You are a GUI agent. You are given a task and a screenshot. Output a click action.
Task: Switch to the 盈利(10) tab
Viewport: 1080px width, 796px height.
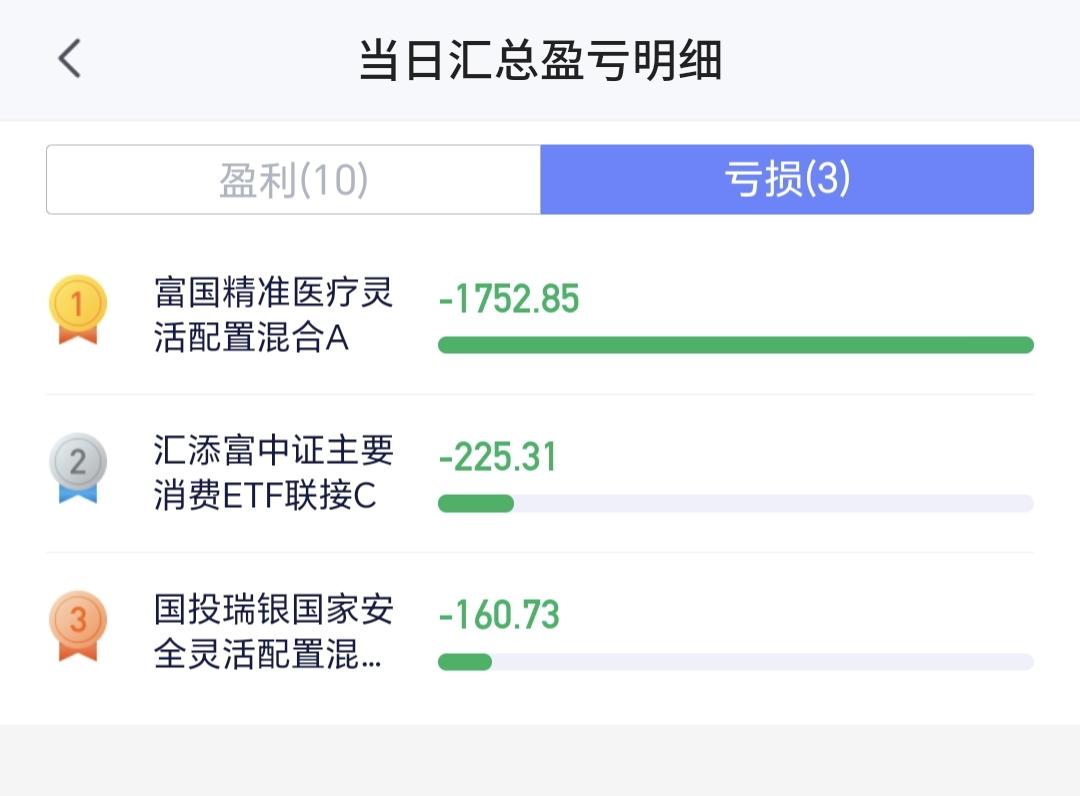(293, 180)
